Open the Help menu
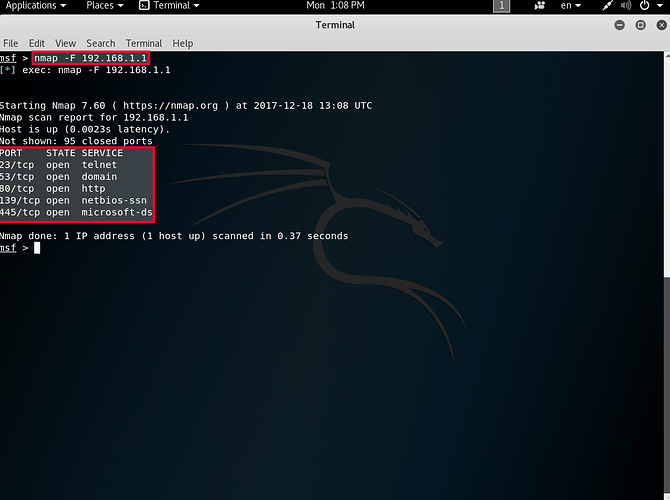670x500 pixels. [x=182, y=44]
